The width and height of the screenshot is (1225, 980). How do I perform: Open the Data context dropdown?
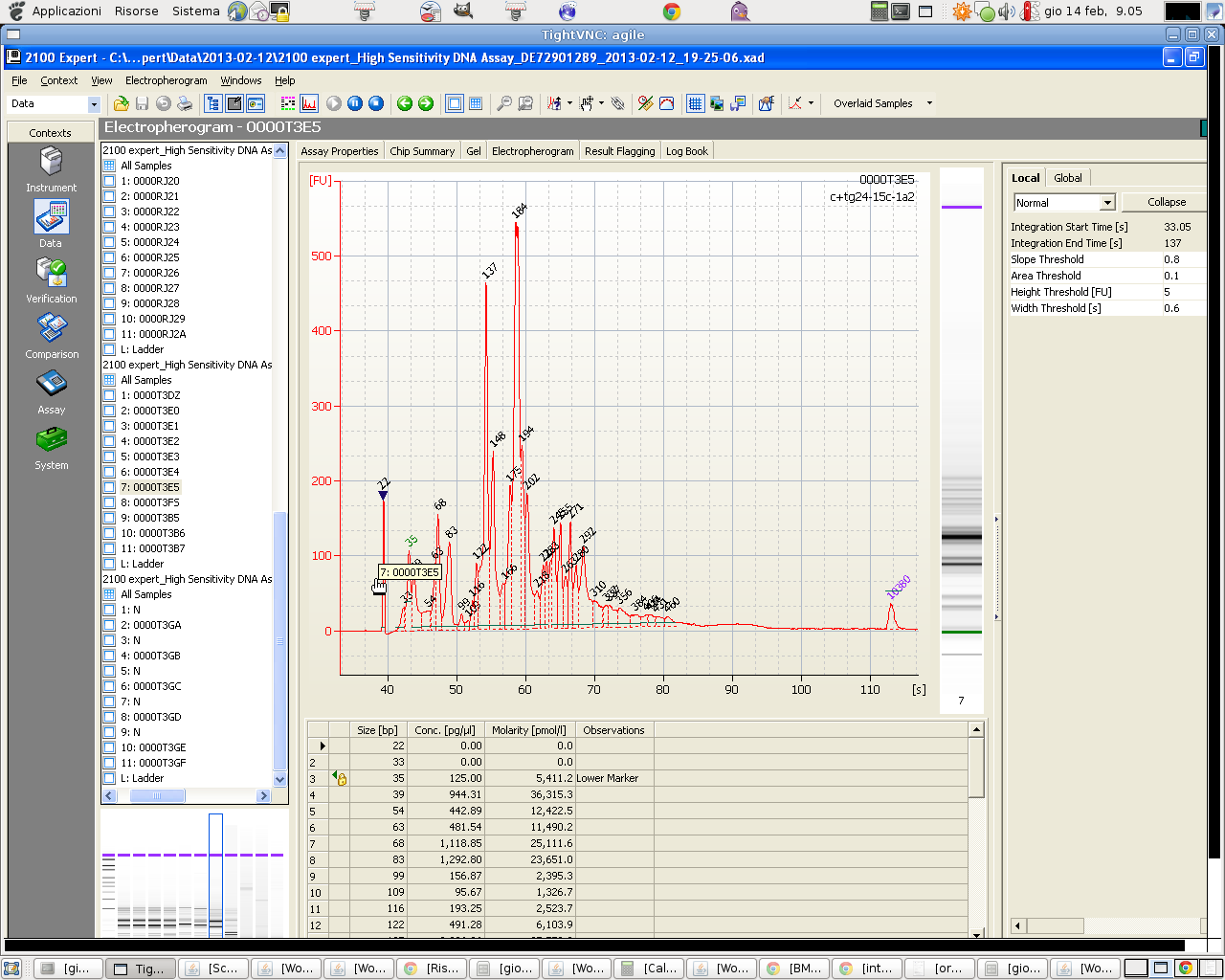[94, 103]
